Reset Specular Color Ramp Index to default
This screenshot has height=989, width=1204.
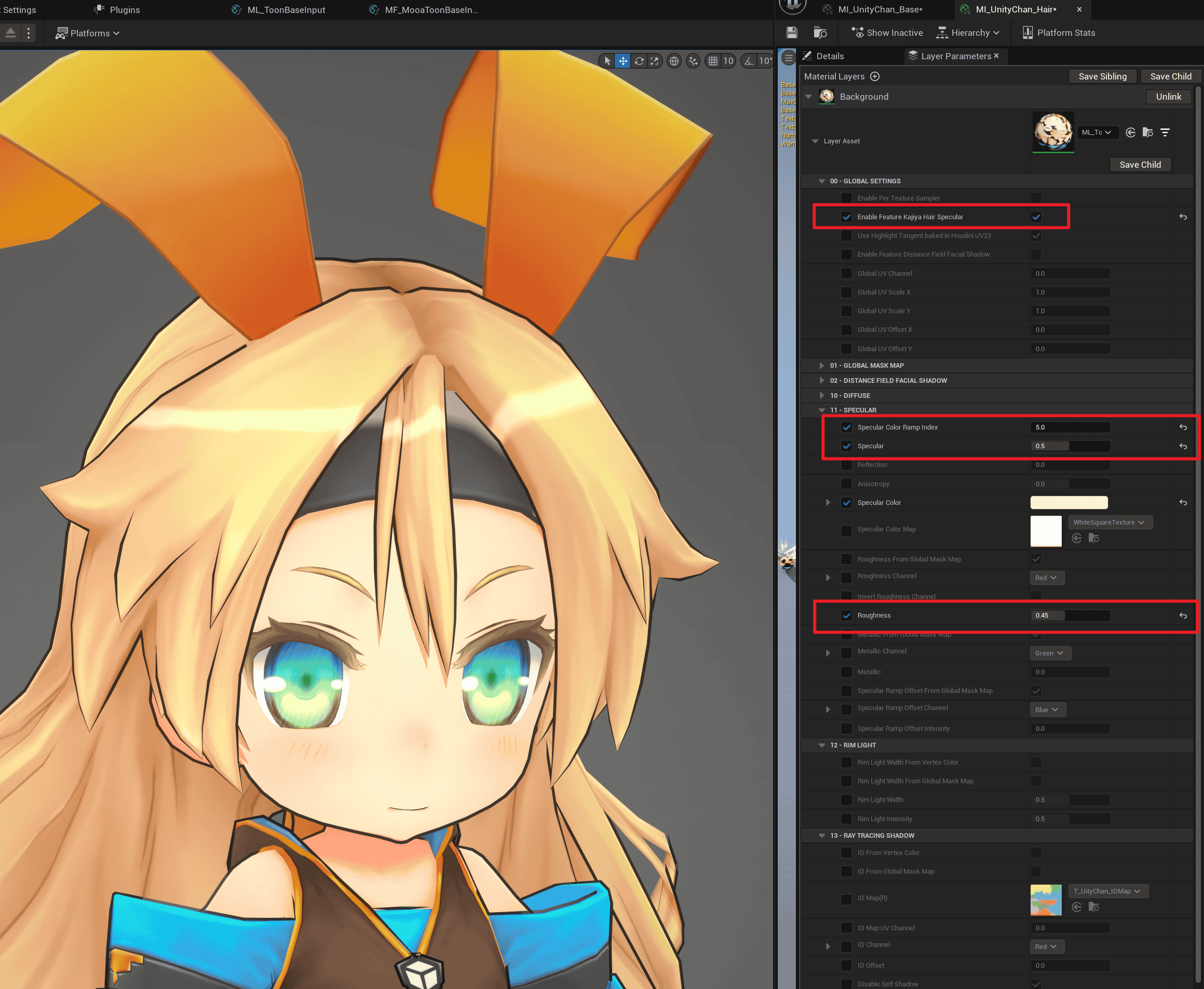1183,427
